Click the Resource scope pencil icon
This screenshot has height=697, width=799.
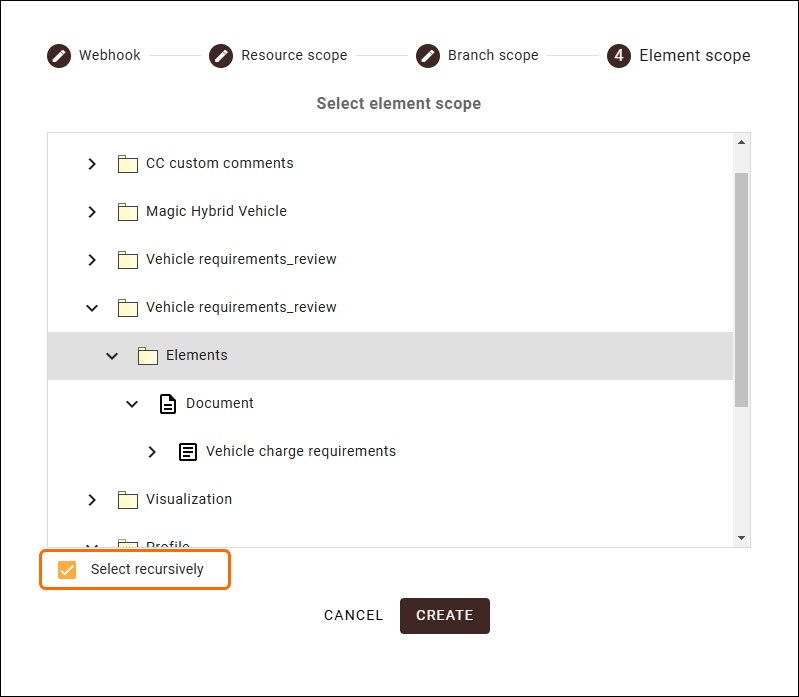221,56
